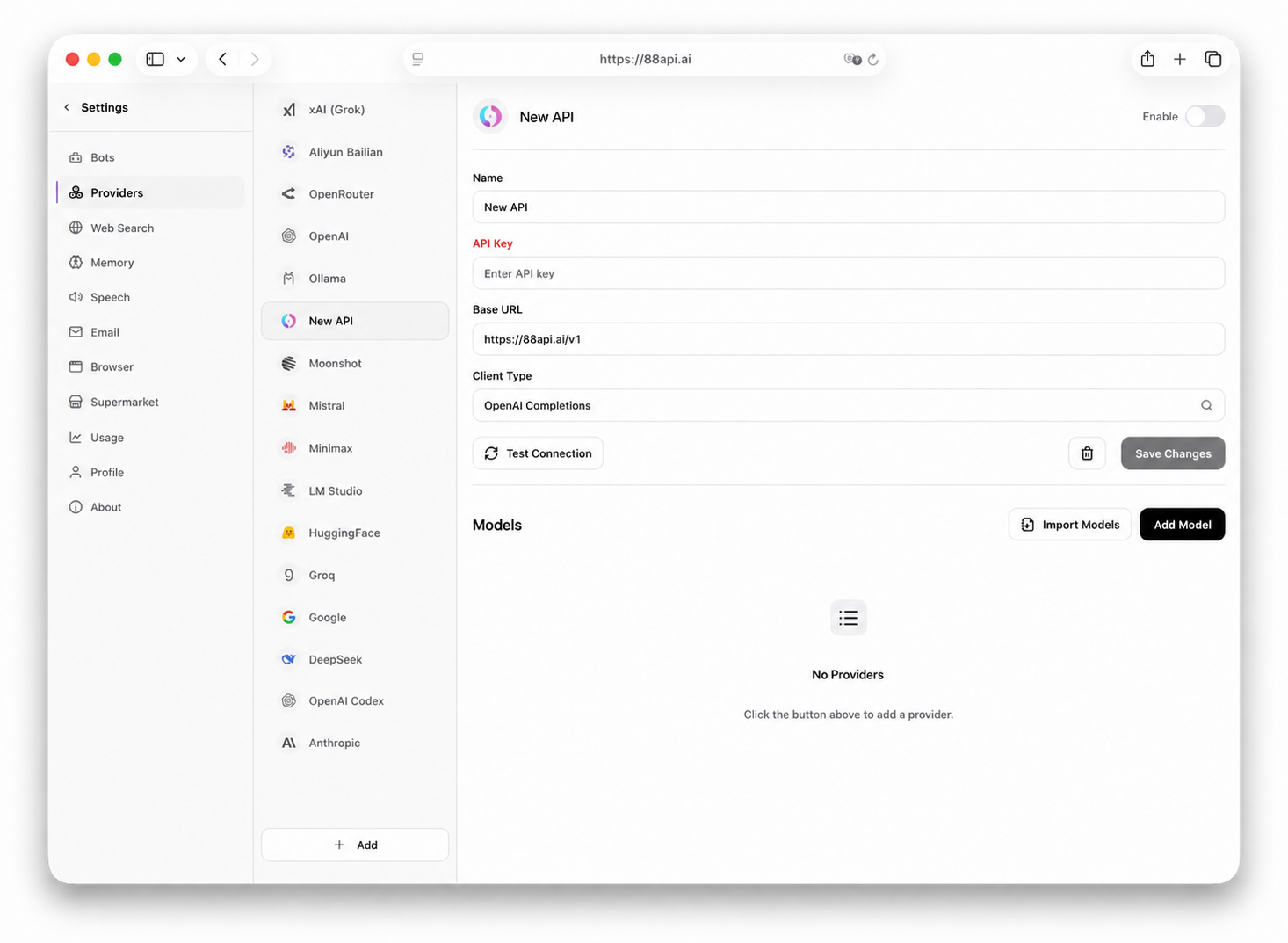Select the Providers settings section
The width and height of the screenshot is (1288, 943).
coord(150,193)
